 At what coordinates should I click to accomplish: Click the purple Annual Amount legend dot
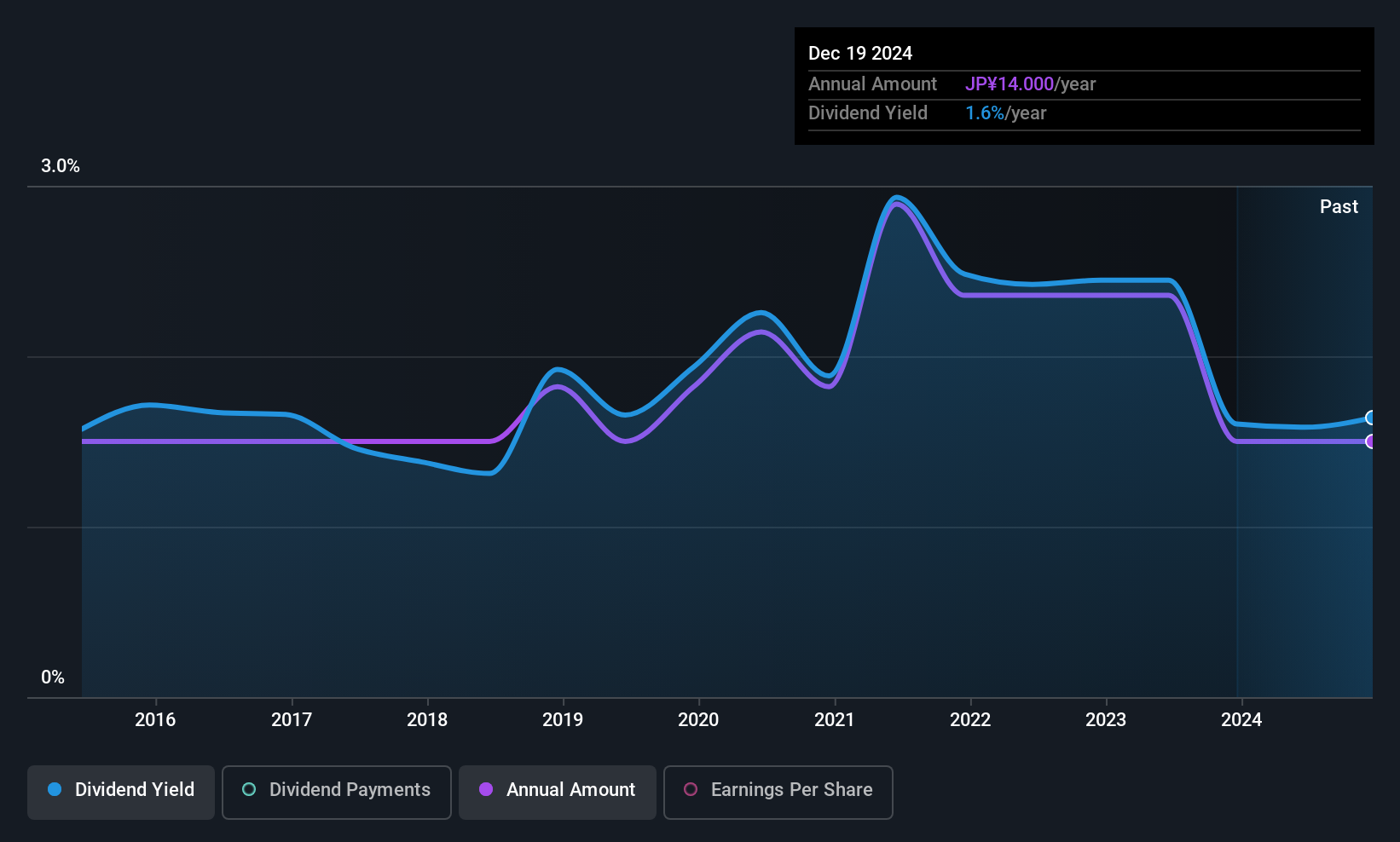(486, 789)
